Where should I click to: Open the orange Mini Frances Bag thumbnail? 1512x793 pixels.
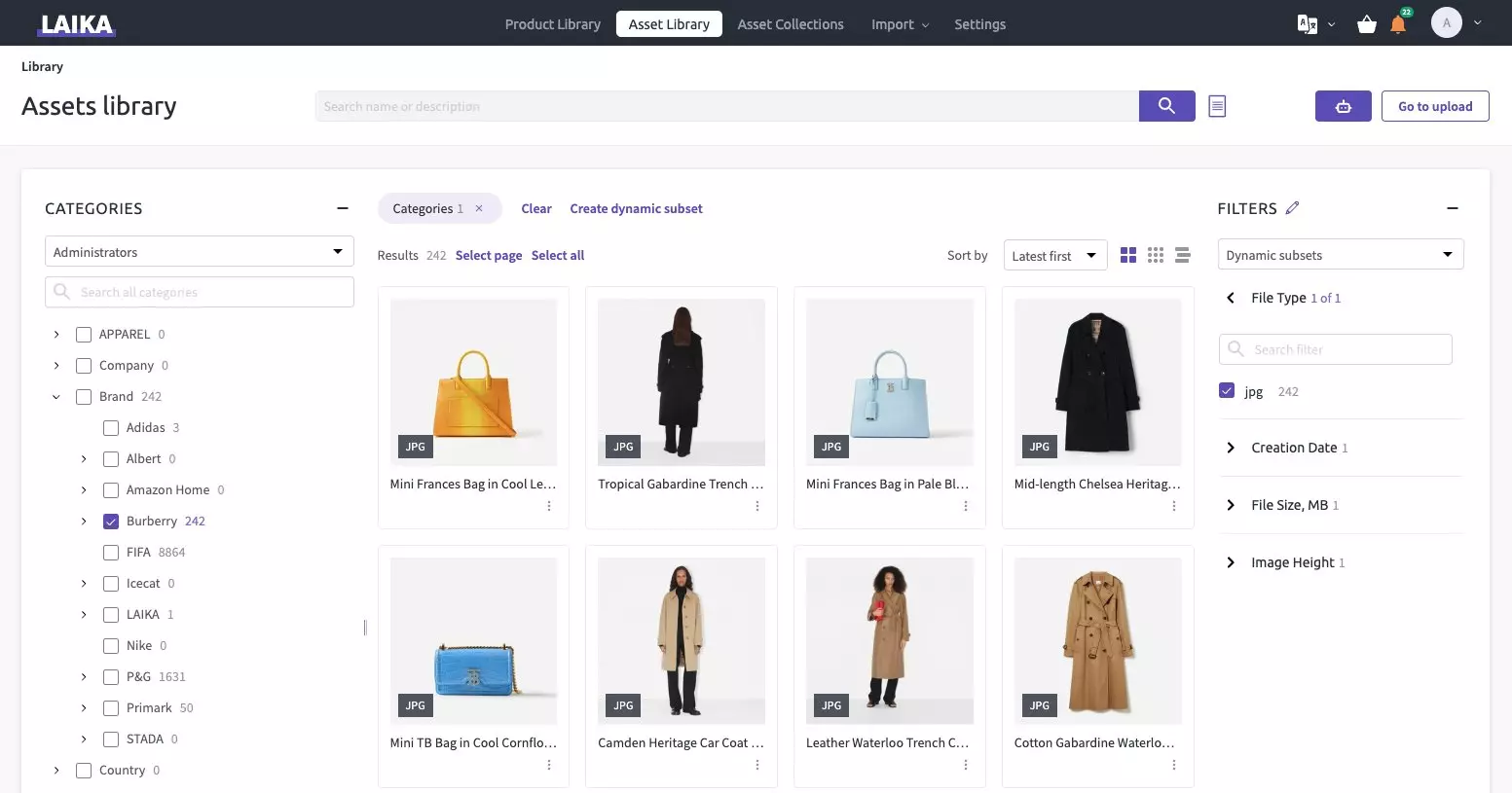point(473,382)
